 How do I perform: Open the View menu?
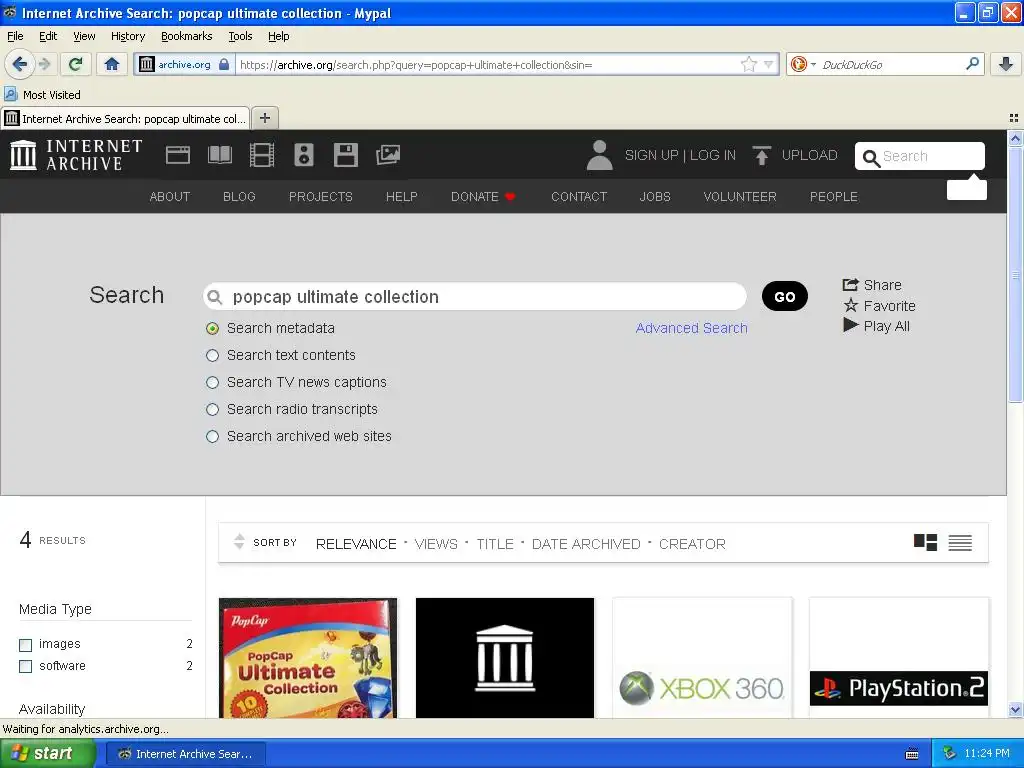[x=84, y=36]
